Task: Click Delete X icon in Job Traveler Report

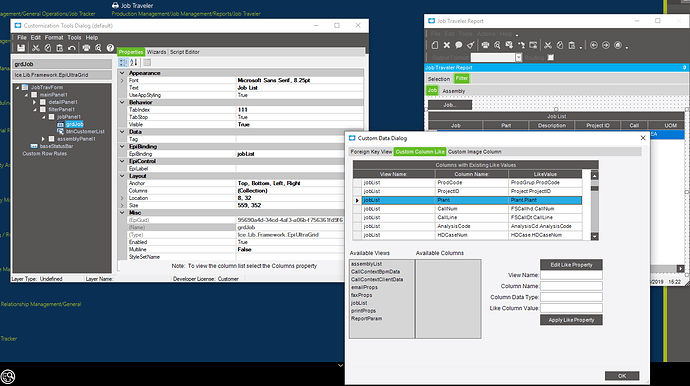Action: [x=447, y=45]
